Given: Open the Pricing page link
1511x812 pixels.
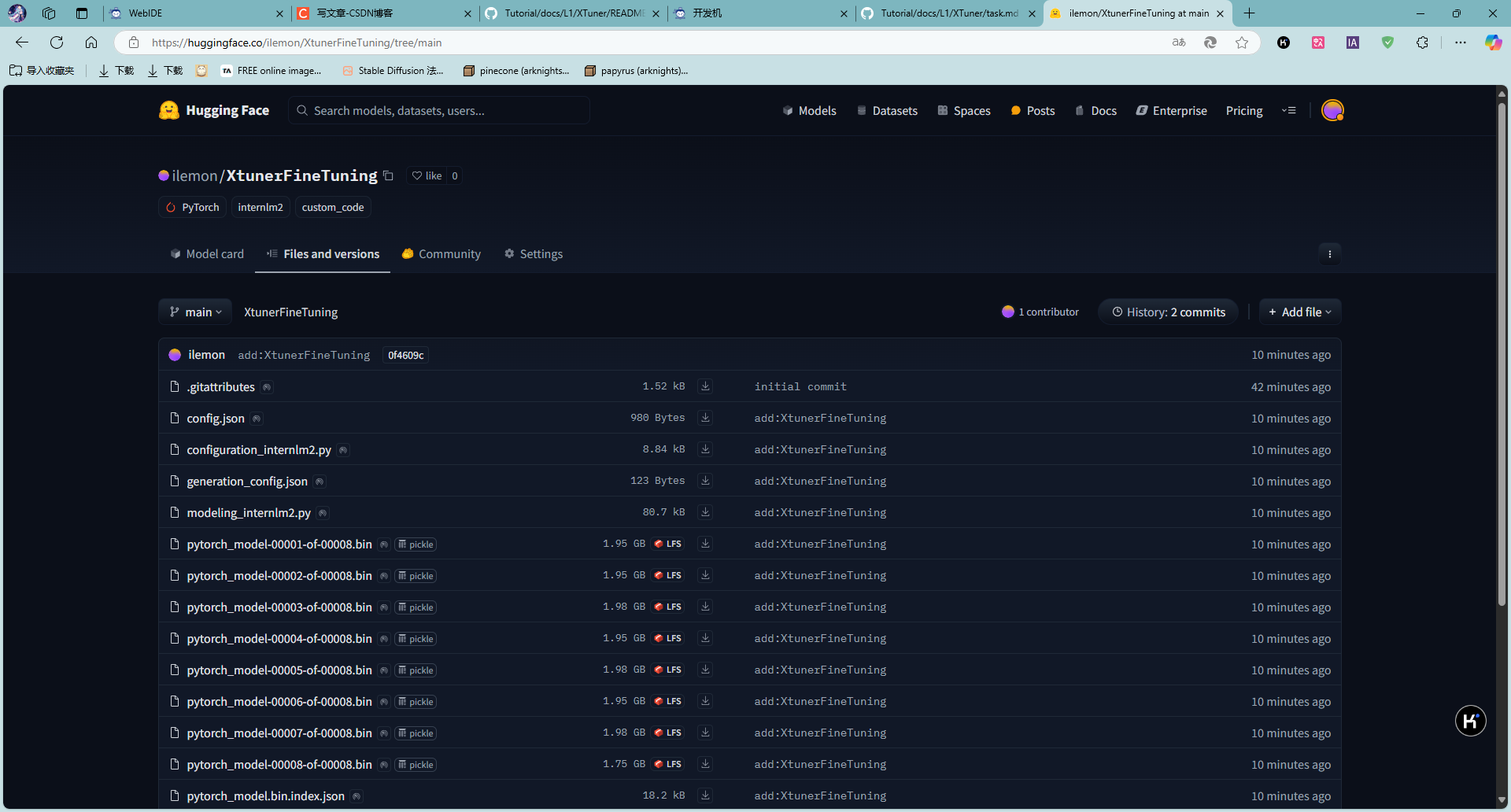Looking at the screenshot, I should coord(1244,111).
